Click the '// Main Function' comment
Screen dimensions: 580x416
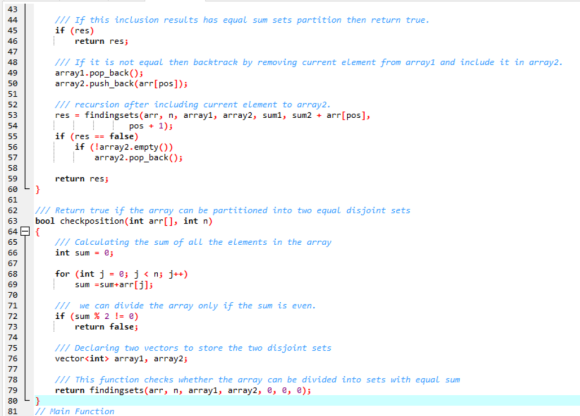click(x=75, y=411)
